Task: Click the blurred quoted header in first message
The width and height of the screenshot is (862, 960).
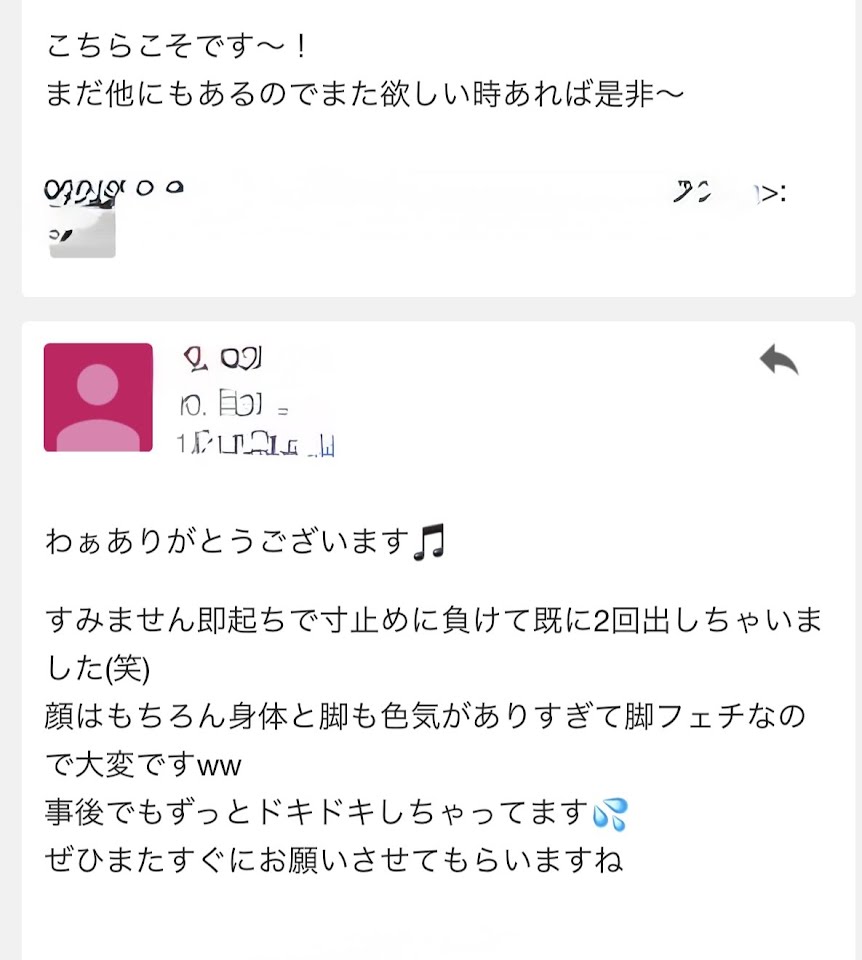Action: tap(400, 192)
